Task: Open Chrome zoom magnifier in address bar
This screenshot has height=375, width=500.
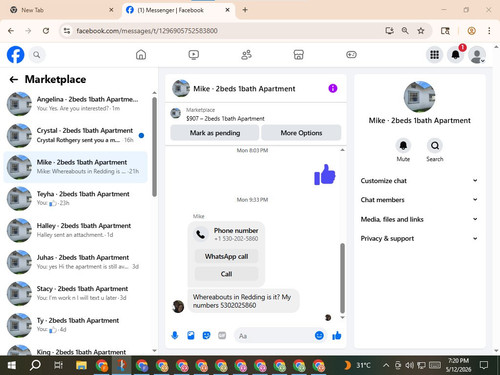Action: tap(405, 31)
